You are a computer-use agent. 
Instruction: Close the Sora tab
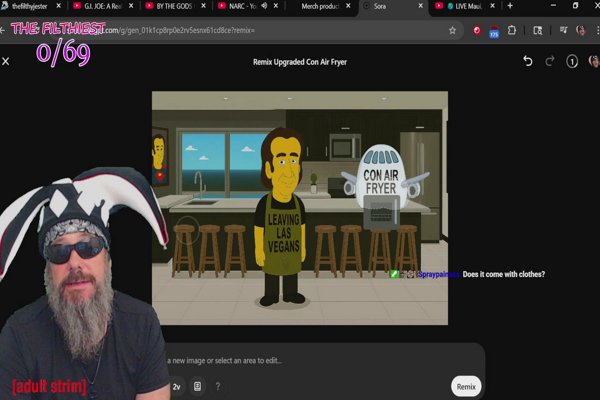pyautogui.click(x=421, y=6)
